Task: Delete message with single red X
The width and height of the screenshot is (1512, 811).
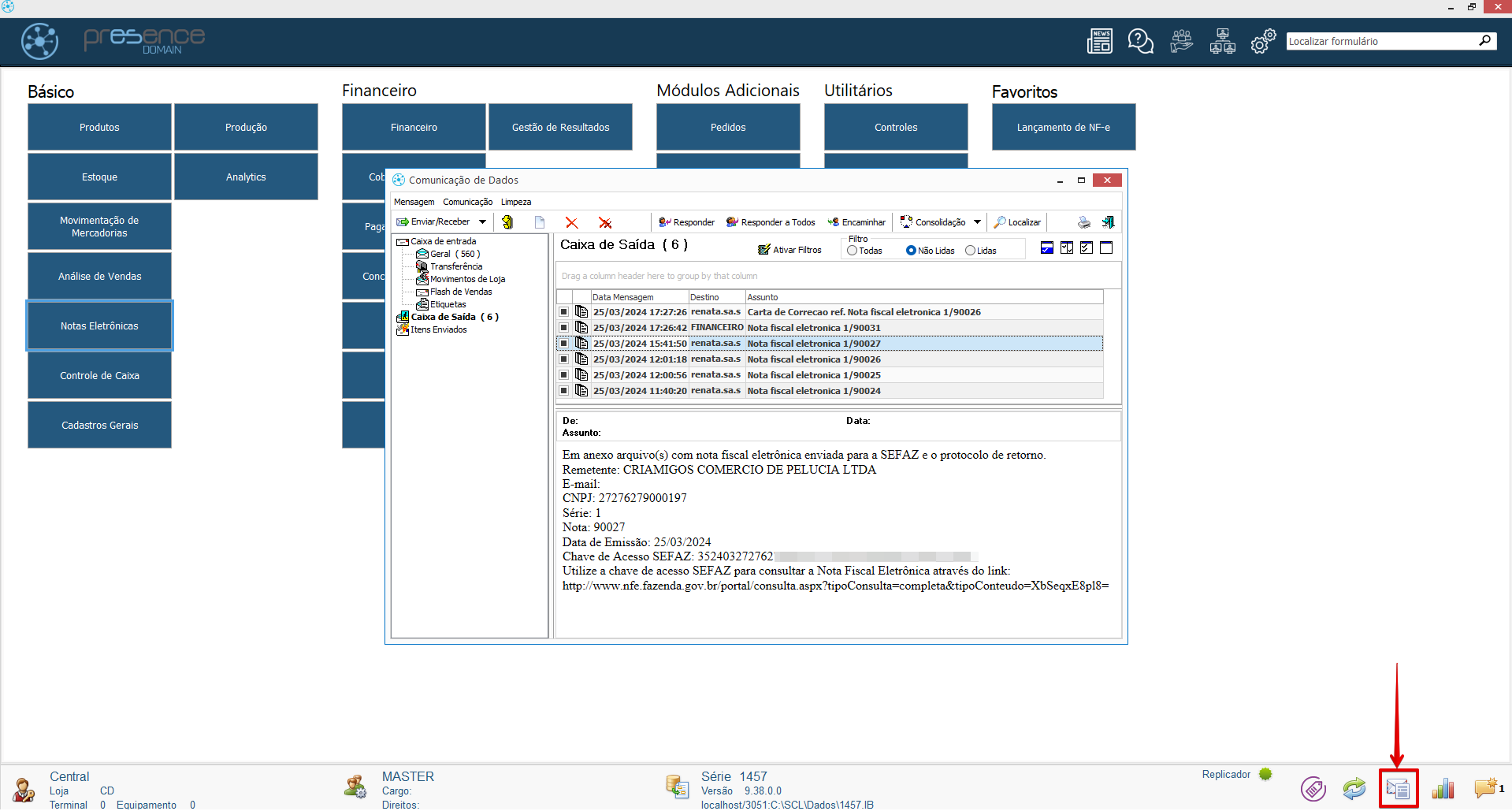Action: click(572, 223)
